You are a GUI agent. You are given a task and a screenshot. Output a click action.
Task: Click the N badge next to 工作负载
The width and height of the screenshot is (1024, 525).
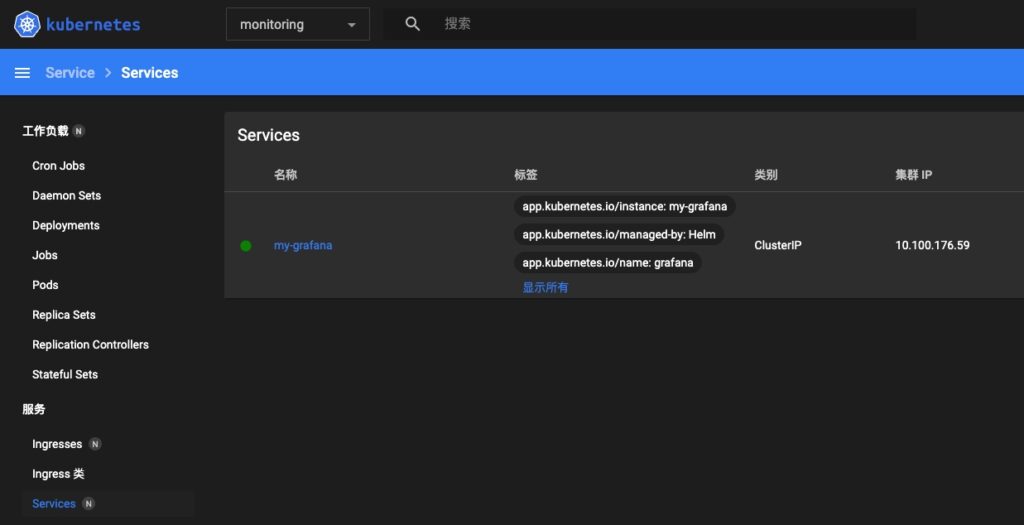(78, 131)
